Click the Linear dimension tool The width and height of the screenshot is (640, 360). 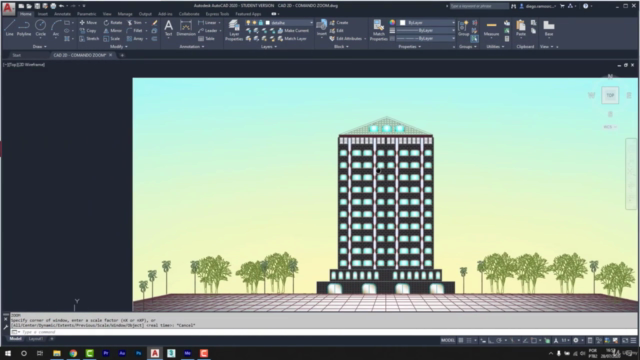(x=207, y=23)
